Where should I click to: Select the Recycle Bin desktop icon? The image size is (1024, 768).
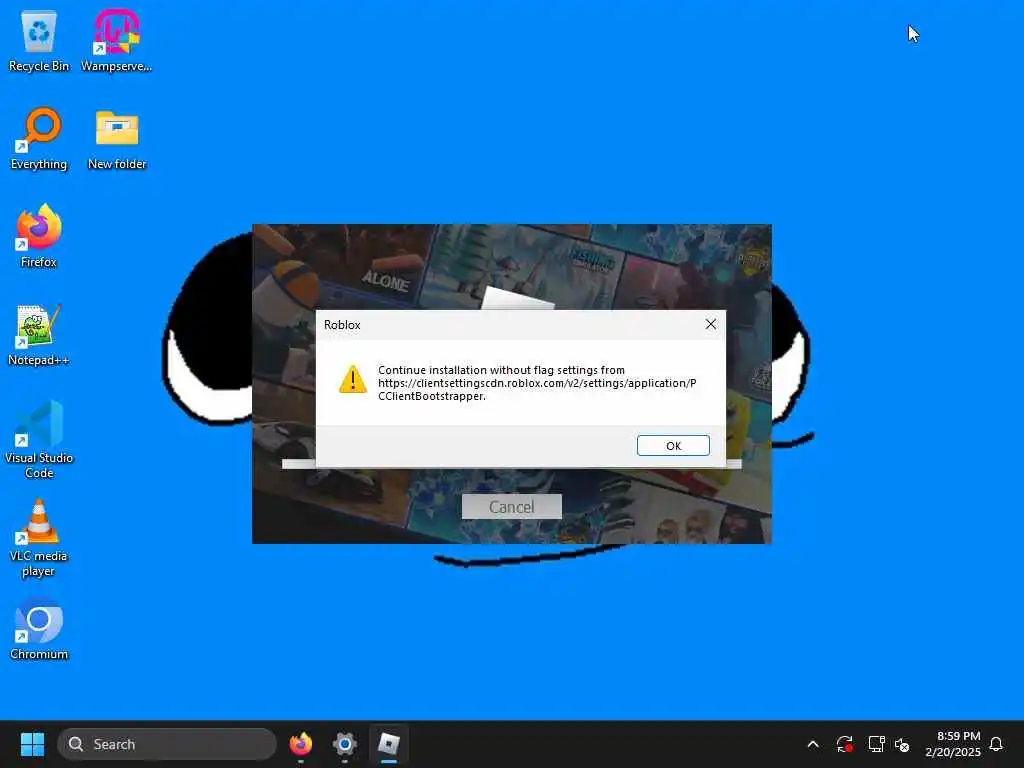tap(39, 40)
